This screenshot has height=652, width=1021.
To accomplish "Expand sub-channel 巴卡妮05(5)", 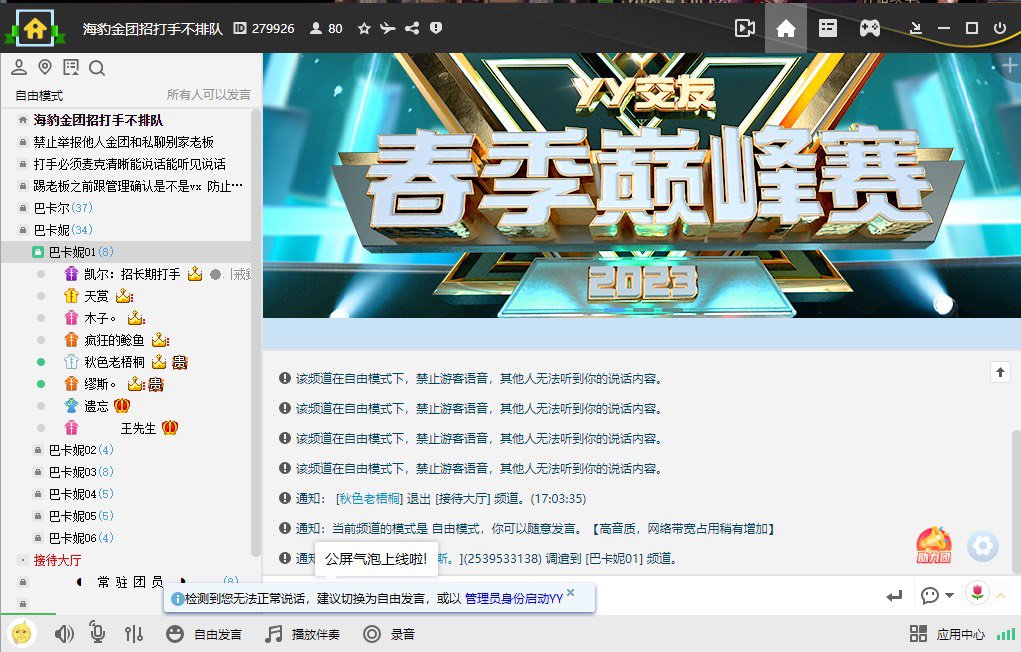I will coord(81,517).
